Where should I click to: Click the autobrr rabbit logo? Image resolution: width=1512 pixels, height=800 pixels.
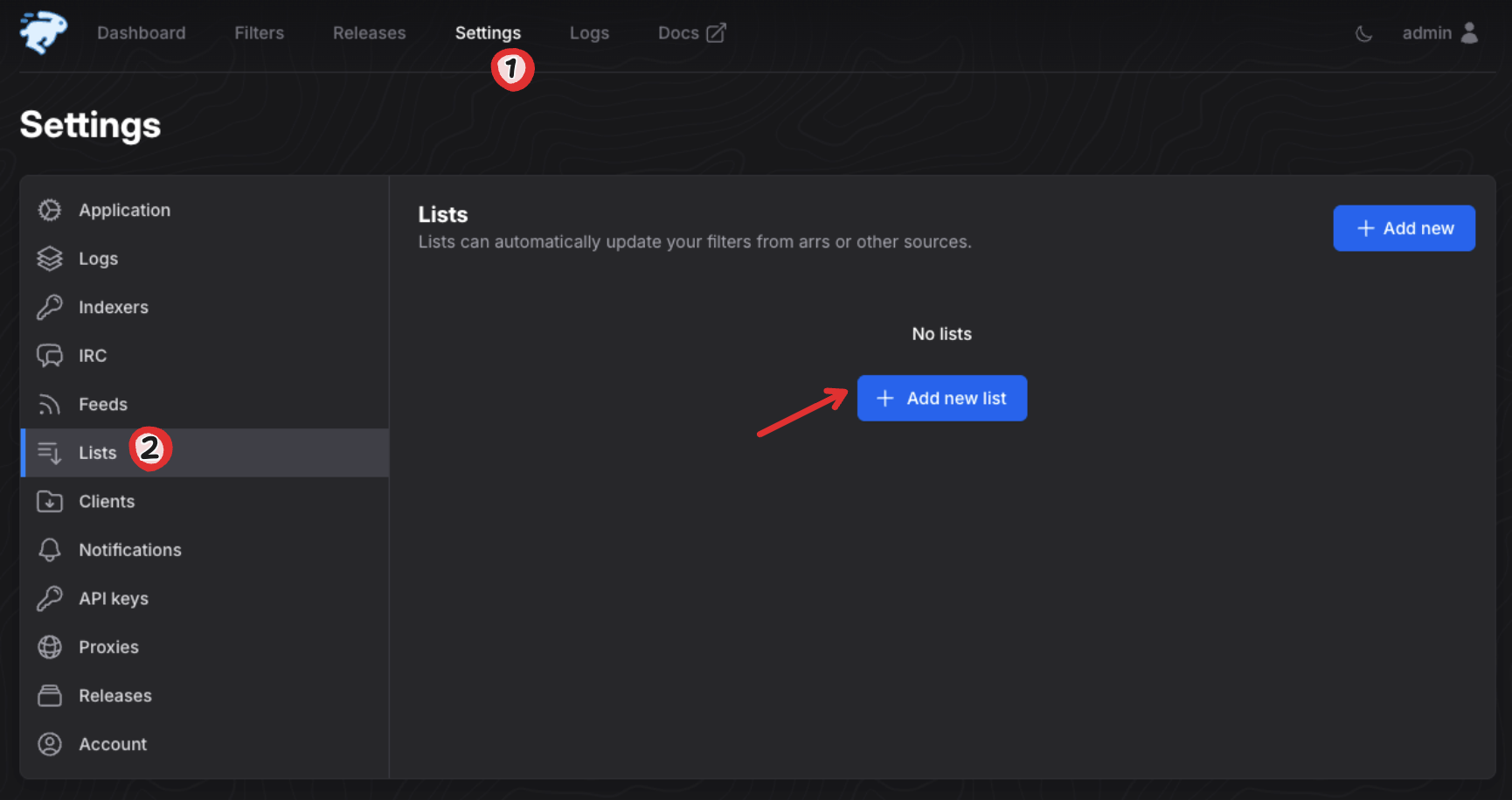click(x=43, y=33)
